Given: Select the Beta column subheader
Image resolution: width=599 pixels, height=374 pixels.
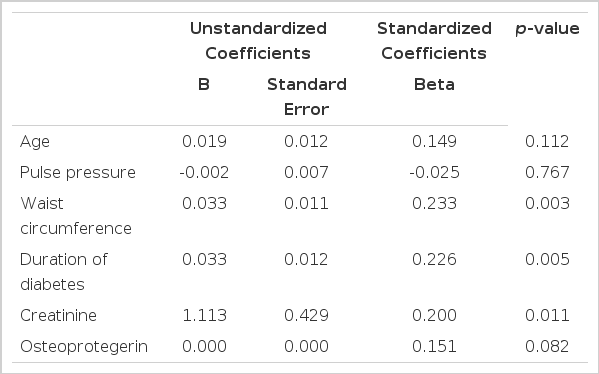Looking at the screenshot, I should pos(434,84).
